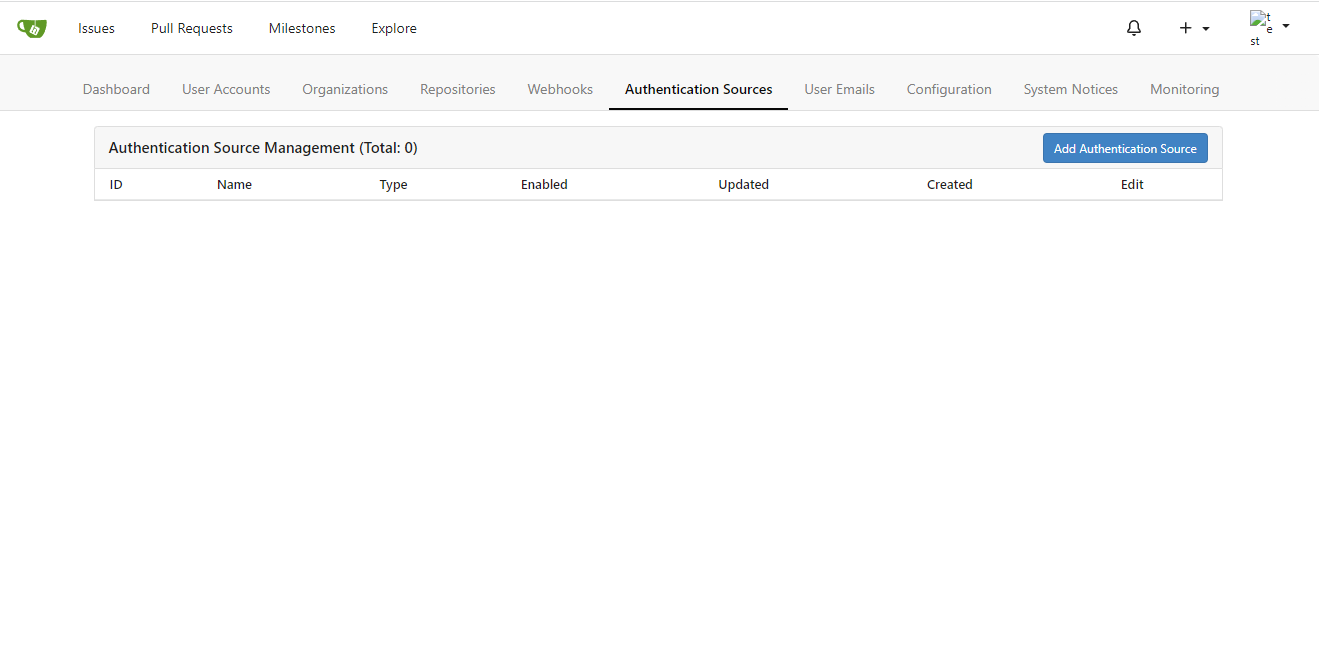Open the Configuration tab

click(948, 89)
